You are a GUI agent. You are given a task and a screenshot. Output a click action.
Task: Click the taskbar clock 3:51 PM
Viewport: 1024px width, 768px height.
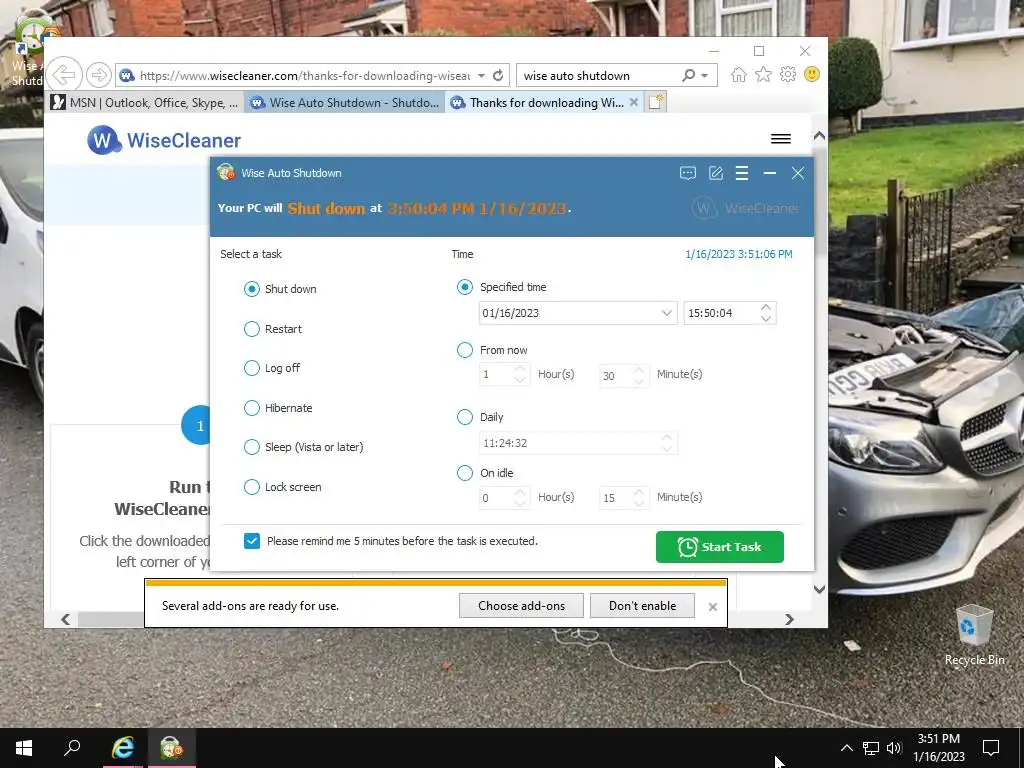tap(938, 748)
